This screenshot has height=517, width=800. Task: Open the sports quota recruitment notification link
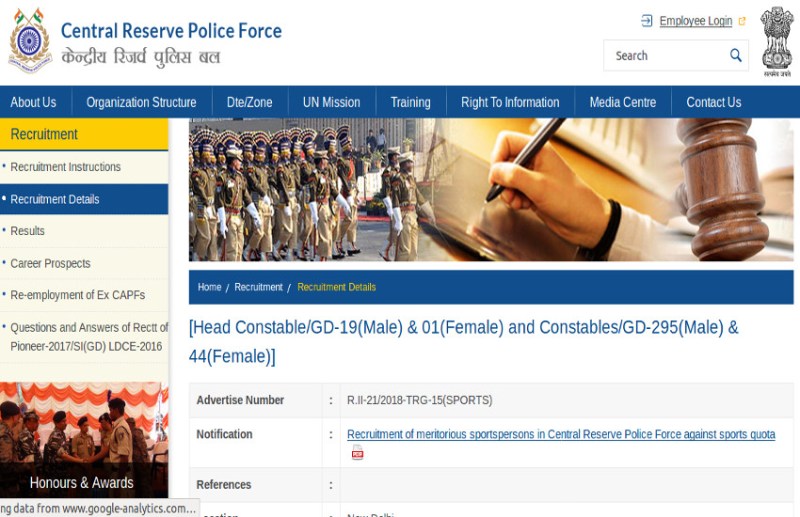click(x=560, y=434)
